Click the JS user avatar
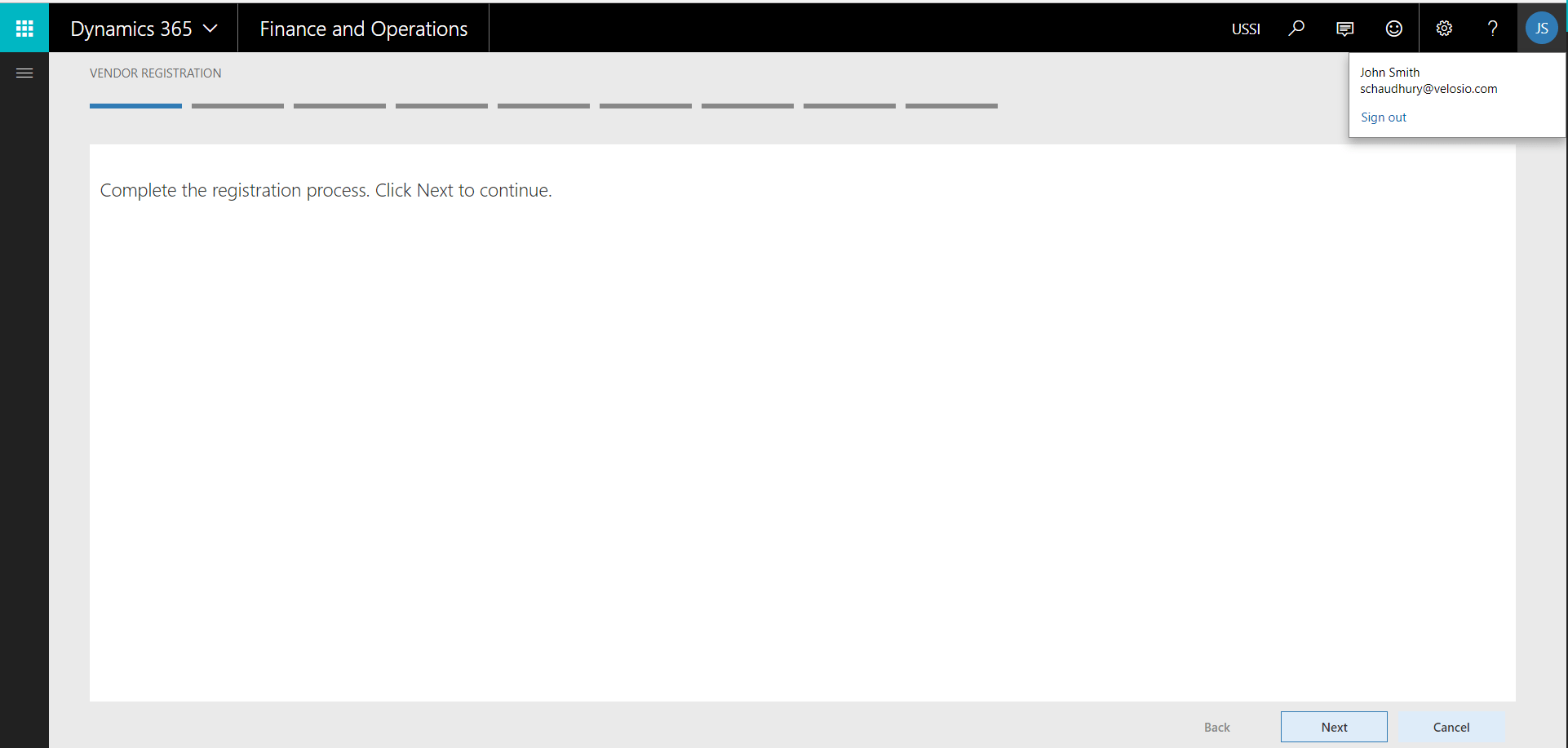Image resolution: width=1568 pixels, height=748 pixels. click(x=1541, y=27)
